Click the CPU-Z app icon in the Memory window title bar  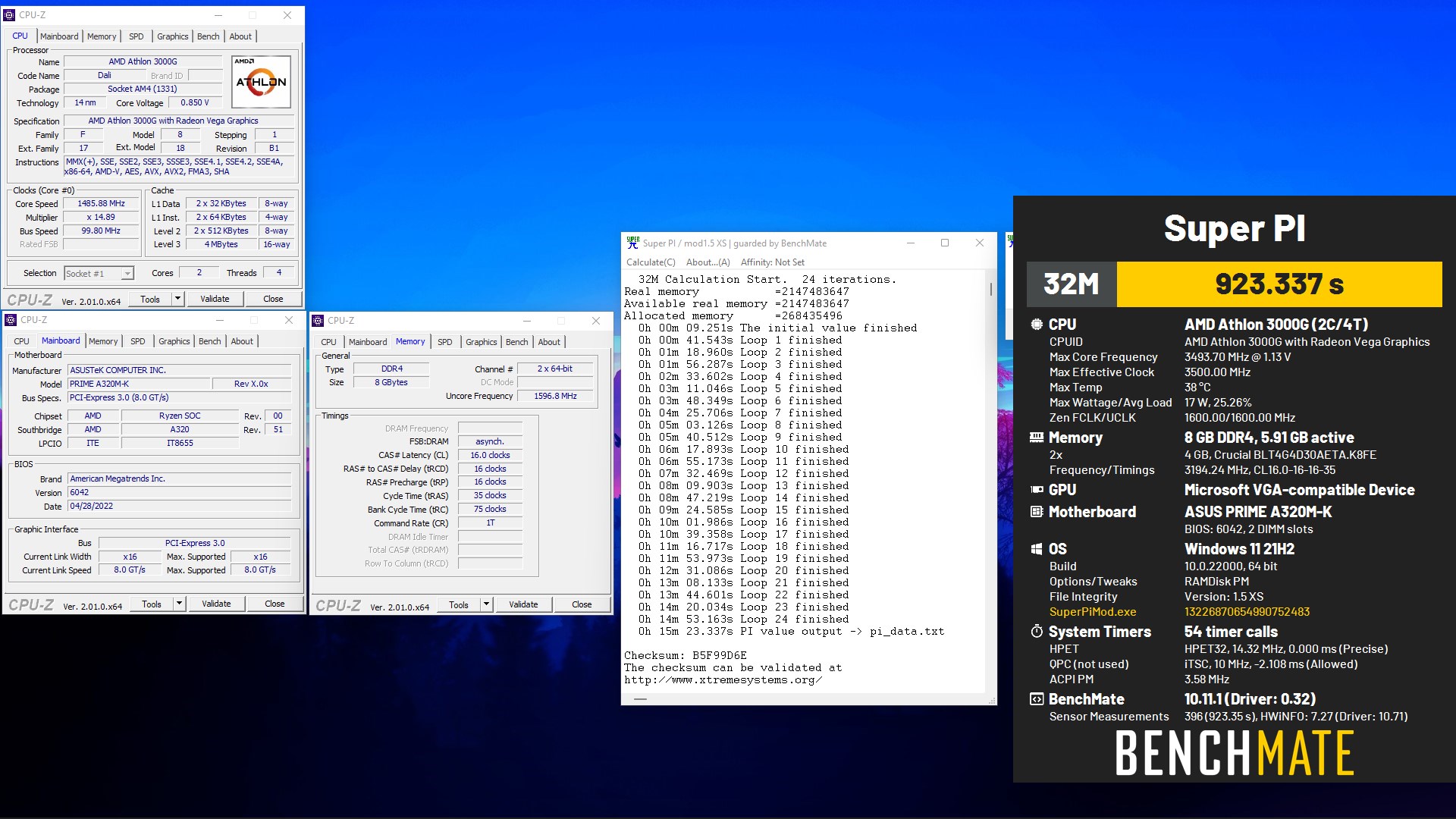click(318, 321)
